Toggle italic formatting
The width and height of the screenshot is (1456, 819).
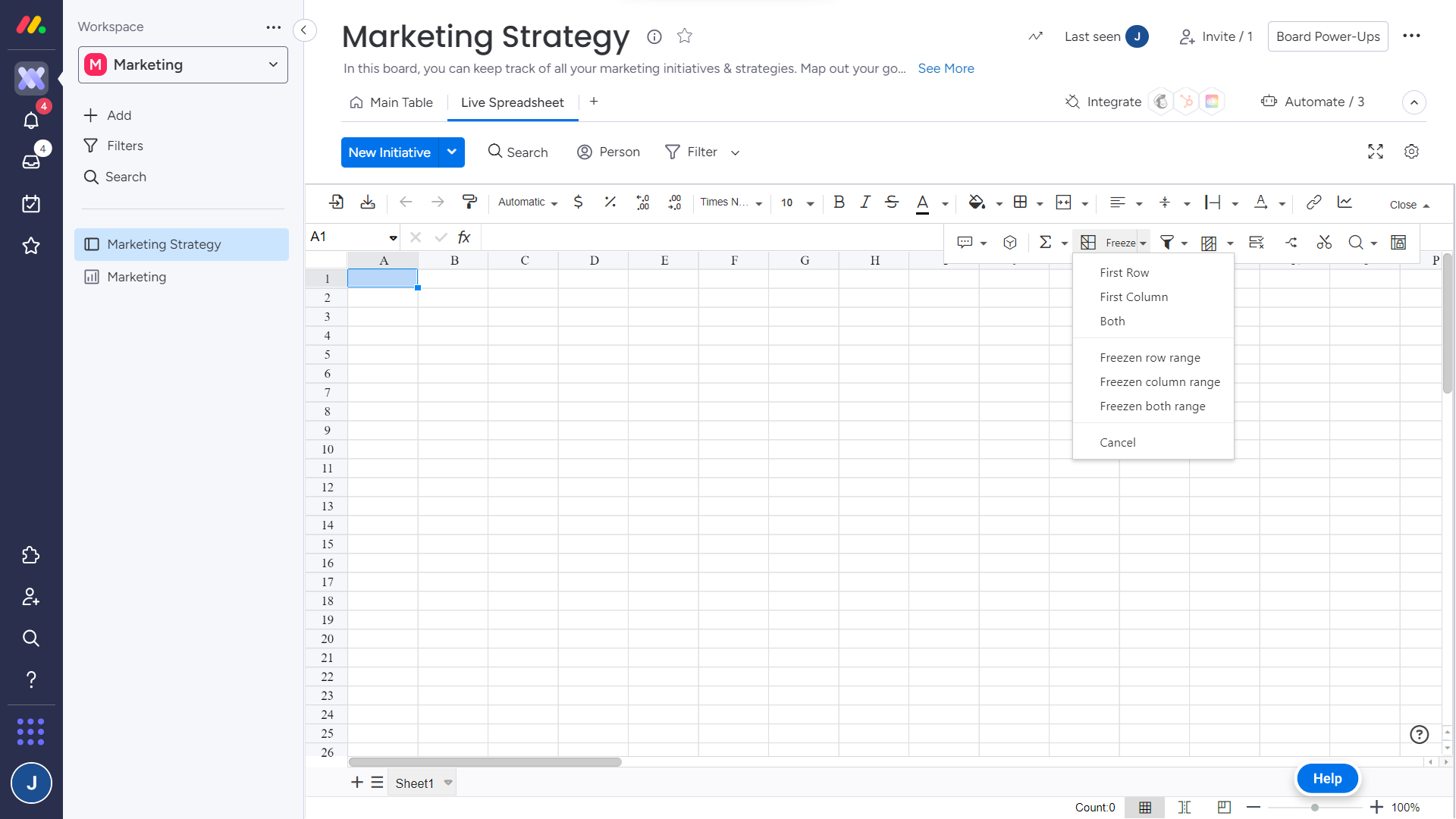click(x=864, y=202)
